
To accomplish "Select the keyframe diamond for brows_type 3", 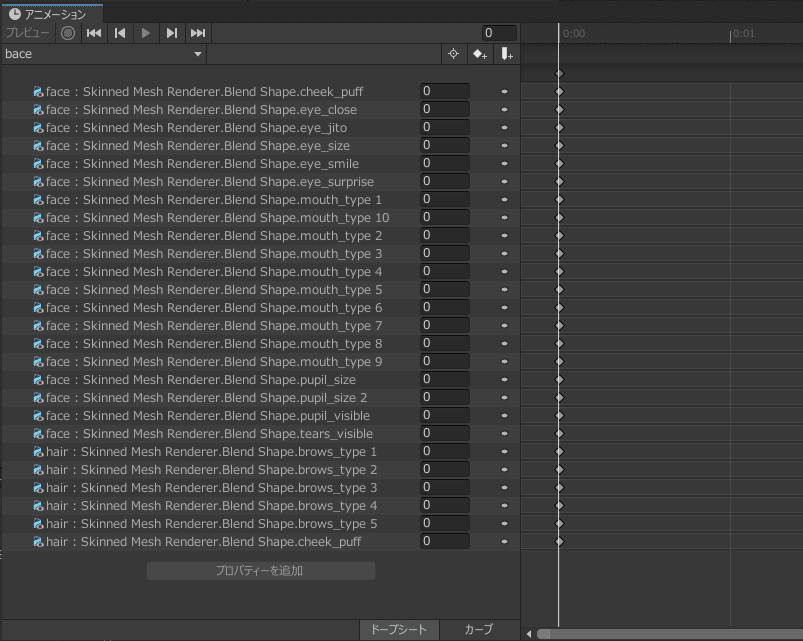I will tap(559, 487).
